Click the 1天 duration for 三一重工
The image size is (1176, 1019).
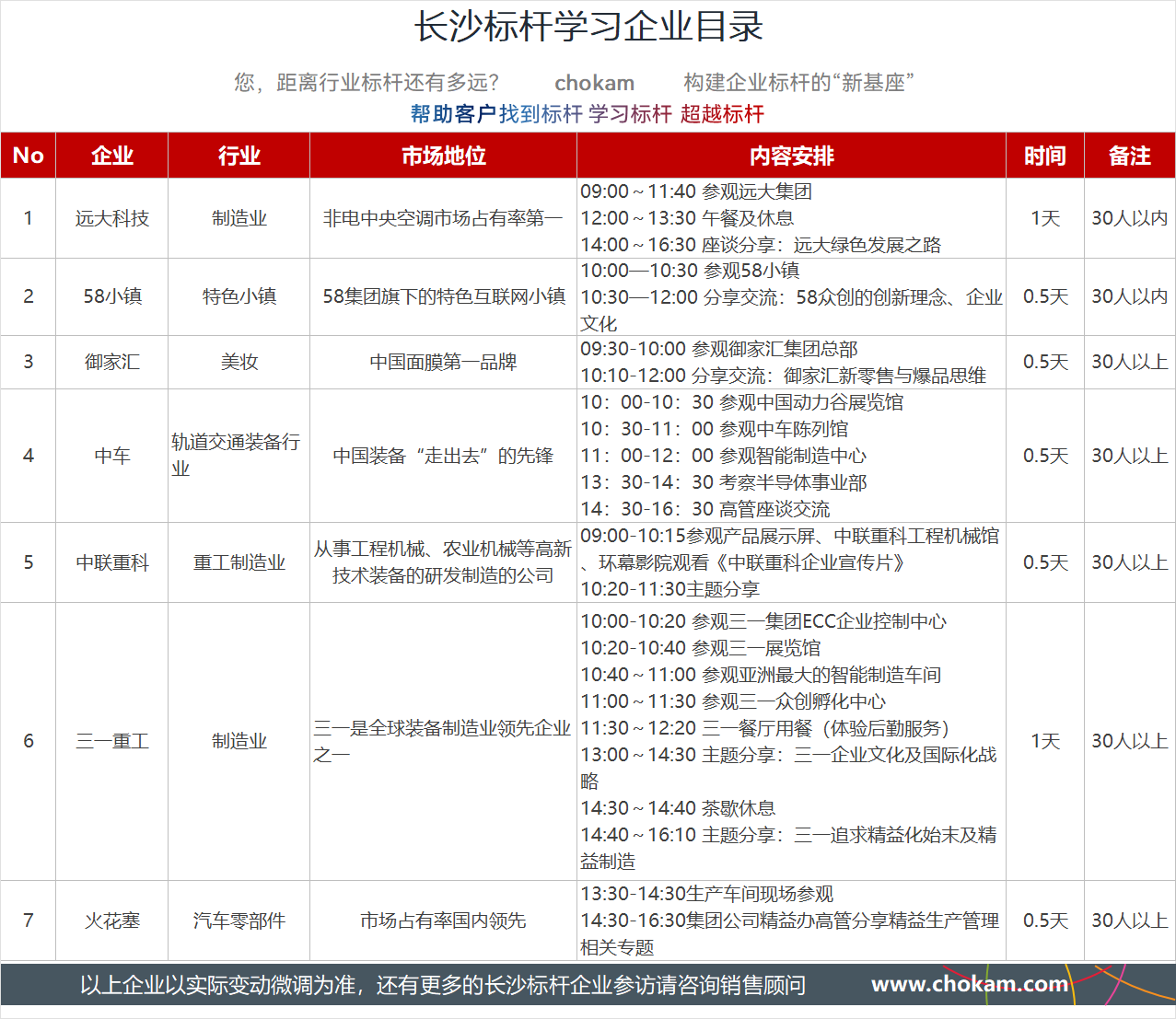click(1045, 741)
